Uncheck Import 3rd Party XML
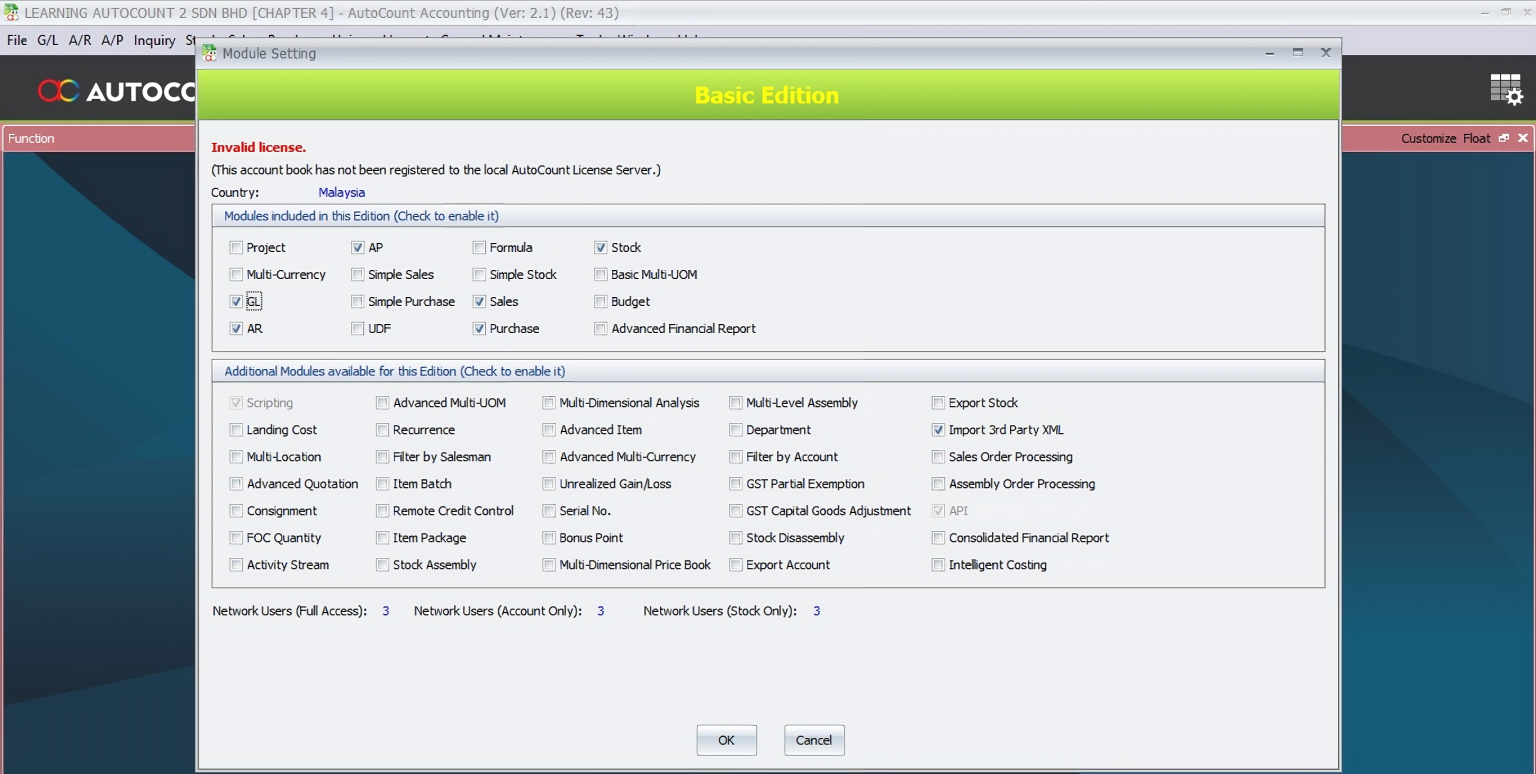 (938, 429)
